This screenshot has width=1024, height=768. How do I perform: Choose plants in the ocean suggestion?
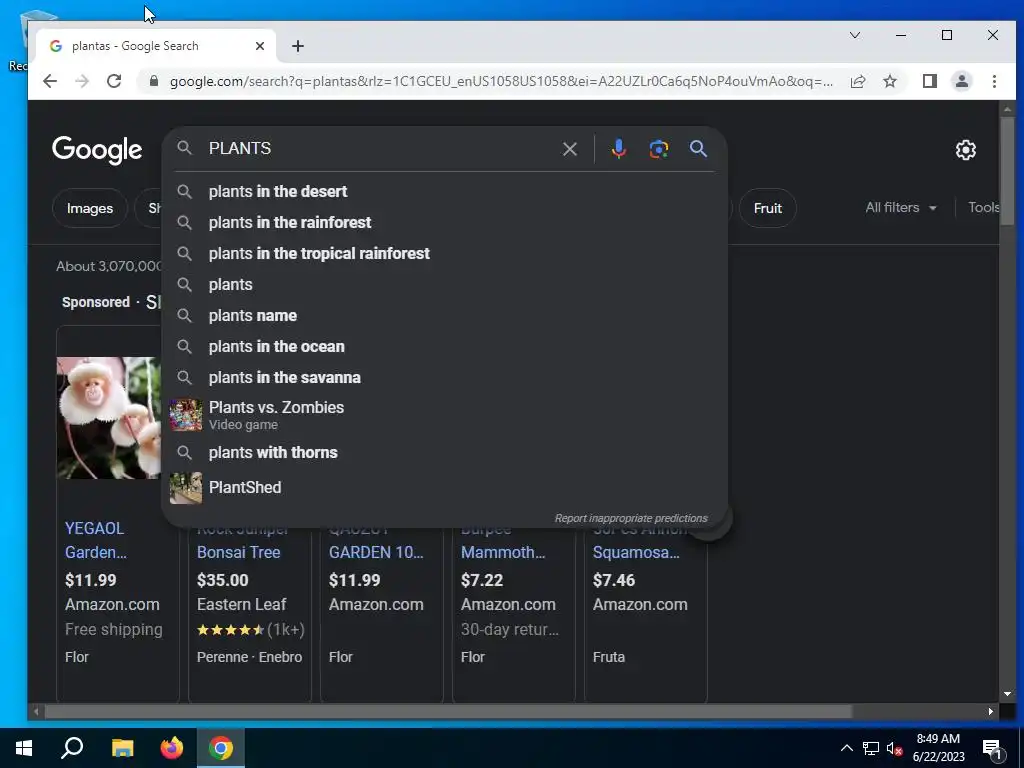[x=445, y=347]
